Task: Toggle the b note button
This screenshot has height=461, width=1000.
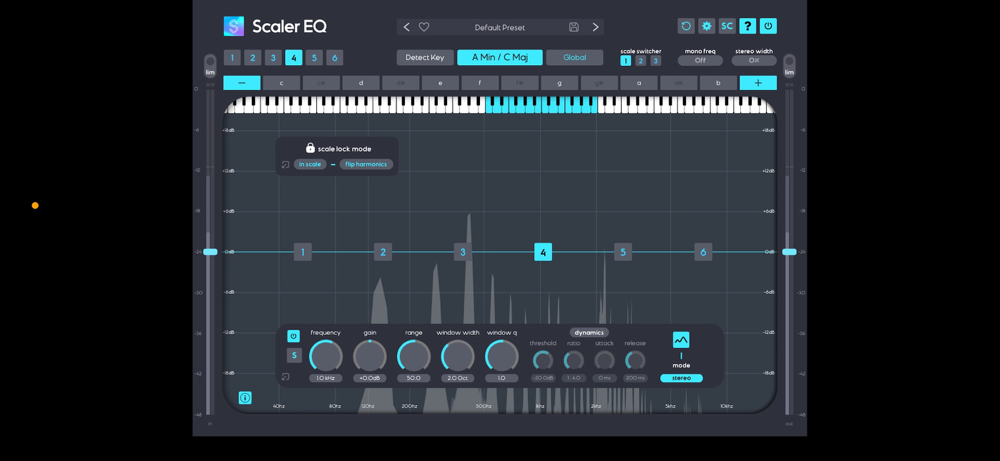Action: 719,83
